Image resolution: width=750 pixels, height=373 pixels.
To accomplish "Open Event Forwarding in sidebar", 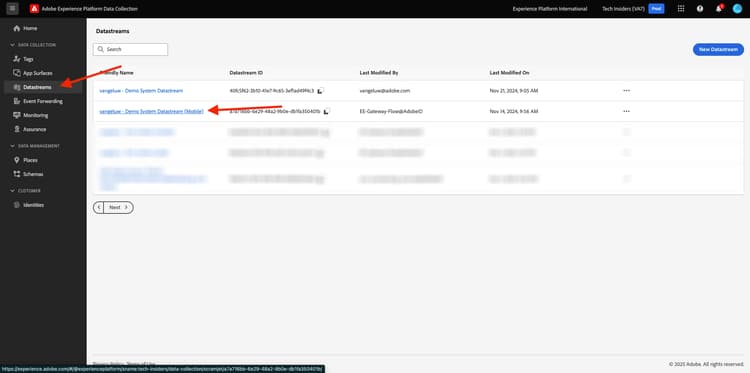I will click(x=43, y=101).
